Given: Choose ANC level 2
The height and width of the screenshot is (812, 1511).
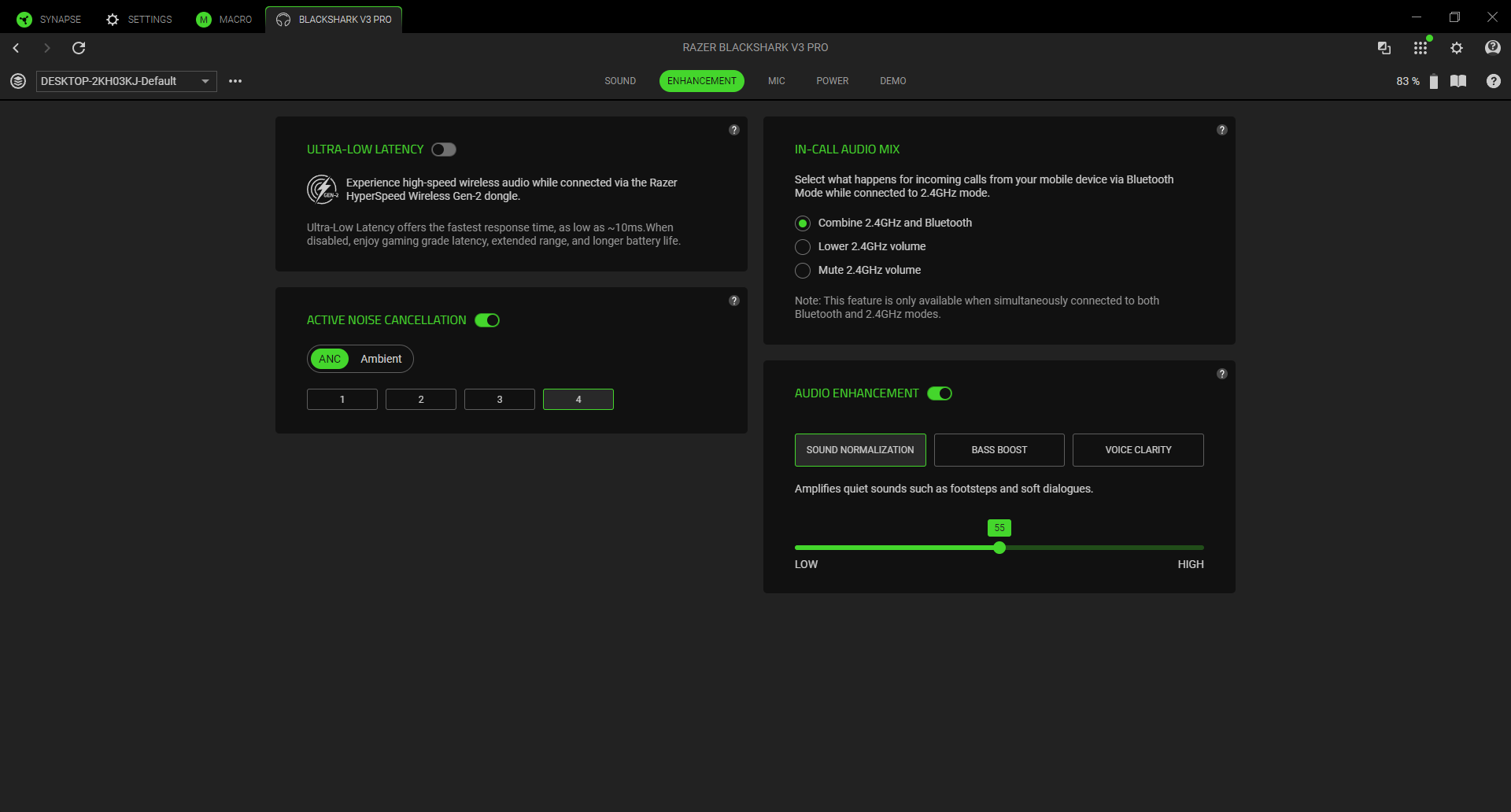Looking at the screenshot, I should (421, 400).
